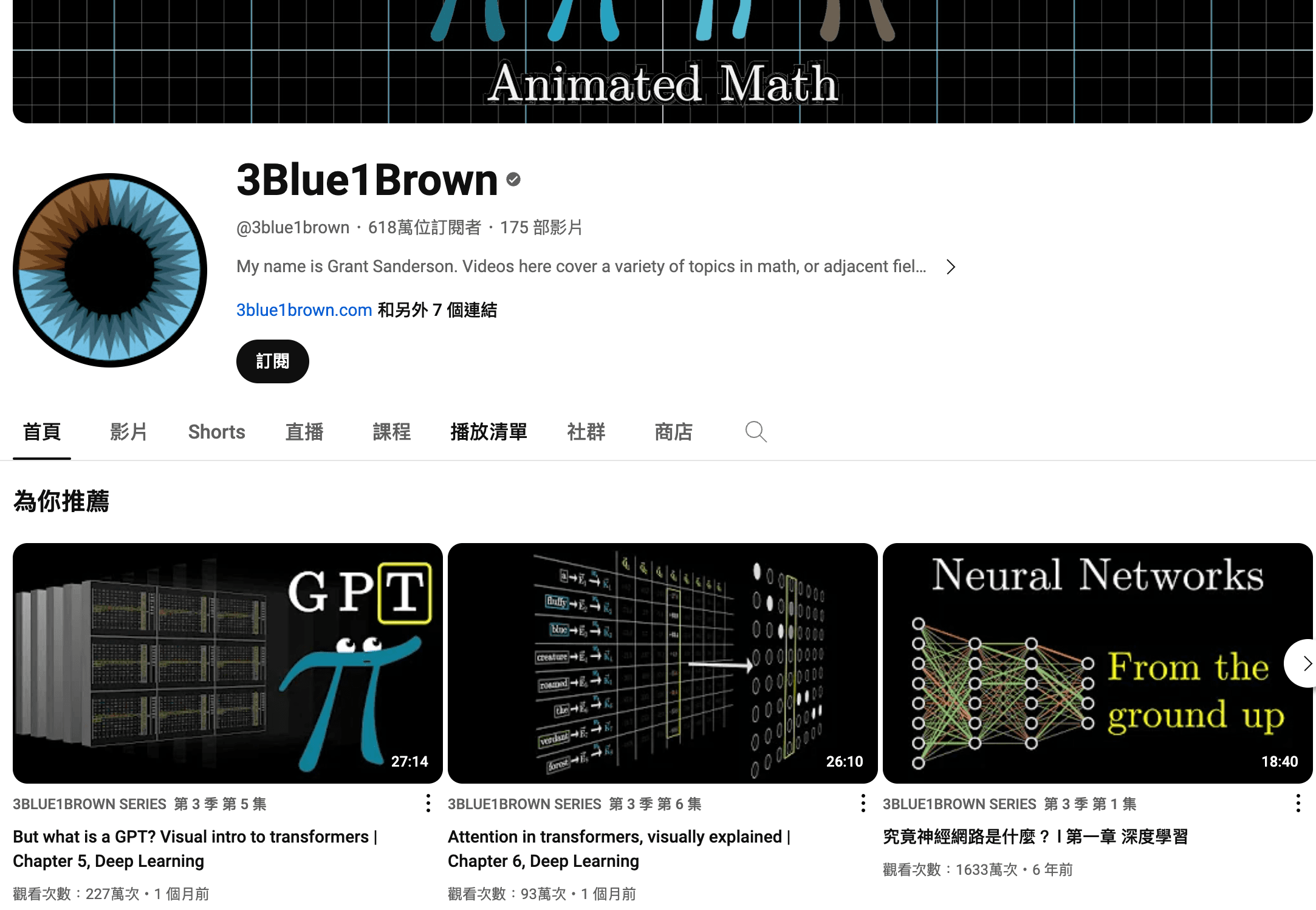Go to the 社群 tab
Viewport: 1316px width, 910px height.
(586, 432)
